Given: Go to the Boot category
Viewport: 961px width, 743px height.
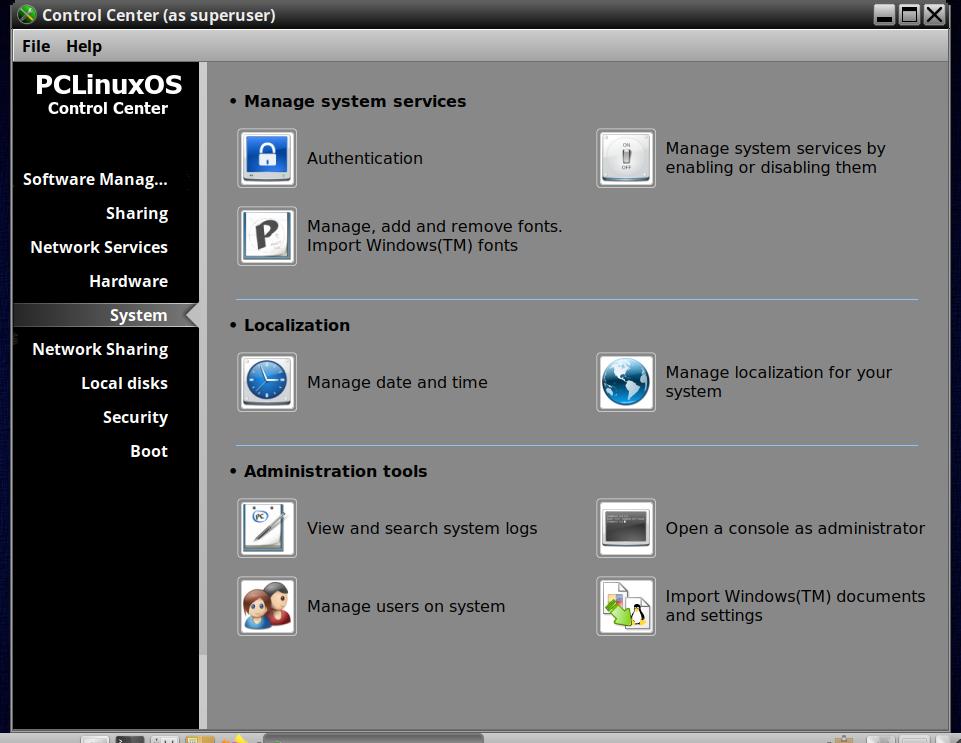Looking at the screenshot, I should tap(148, 452).
